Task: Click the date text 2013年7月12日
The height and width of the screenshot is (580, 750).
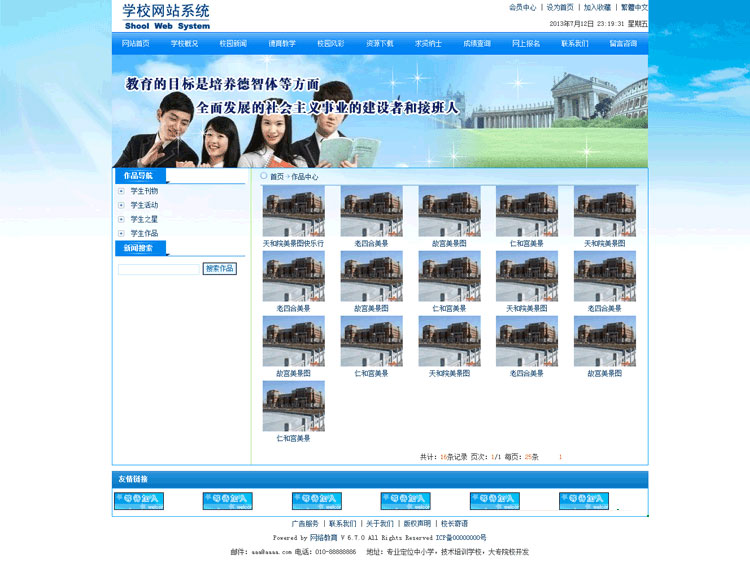Action: click(572, 23)
